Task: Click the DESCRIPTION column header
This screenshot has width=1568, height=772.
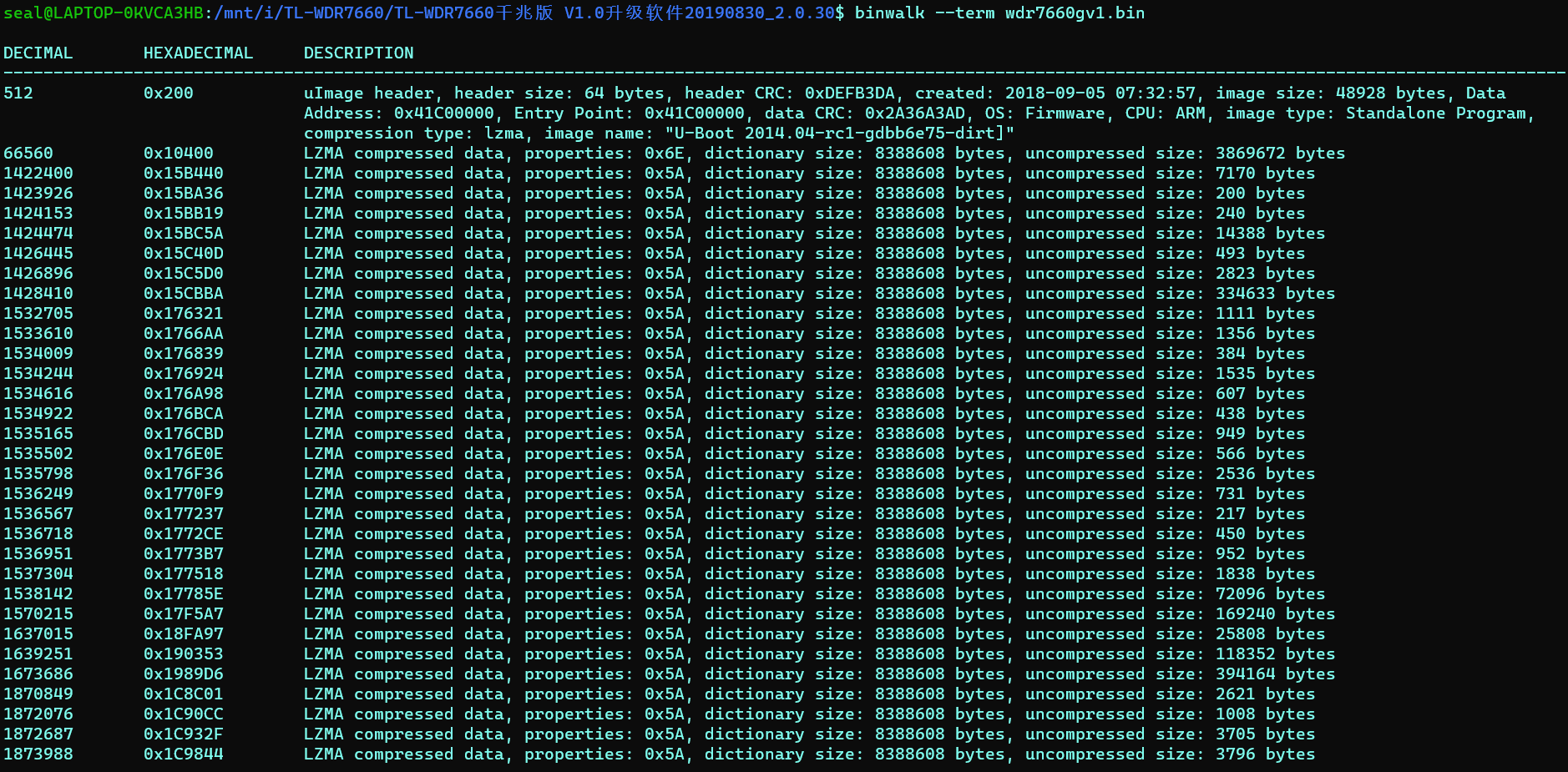Action: pyautogui.click(x=358, y=53)
